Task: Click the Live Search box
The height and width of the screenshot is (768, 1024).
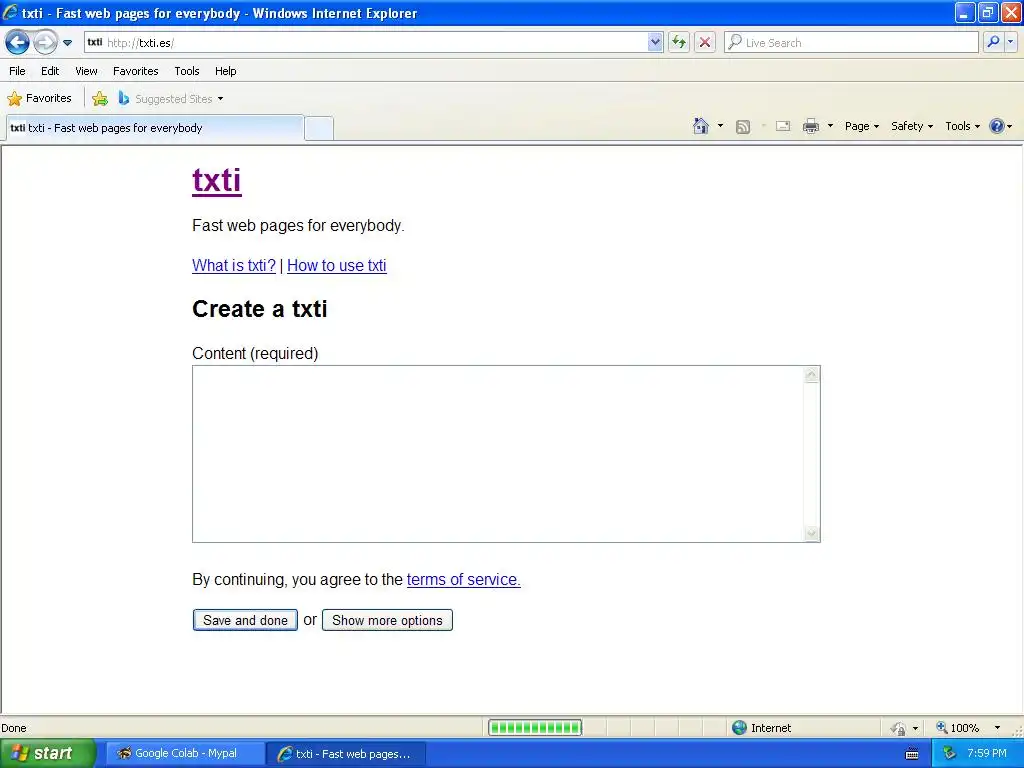Action: click(x=851, y=42)
